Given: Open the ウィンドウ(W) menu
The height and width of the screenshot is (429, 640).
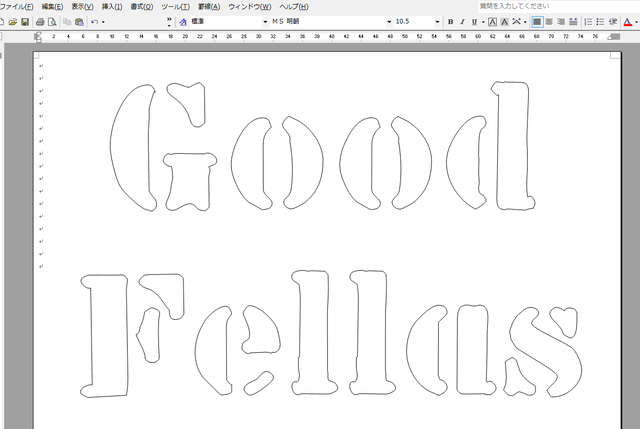Looking at the screenshot, I should tap(250, 7).
